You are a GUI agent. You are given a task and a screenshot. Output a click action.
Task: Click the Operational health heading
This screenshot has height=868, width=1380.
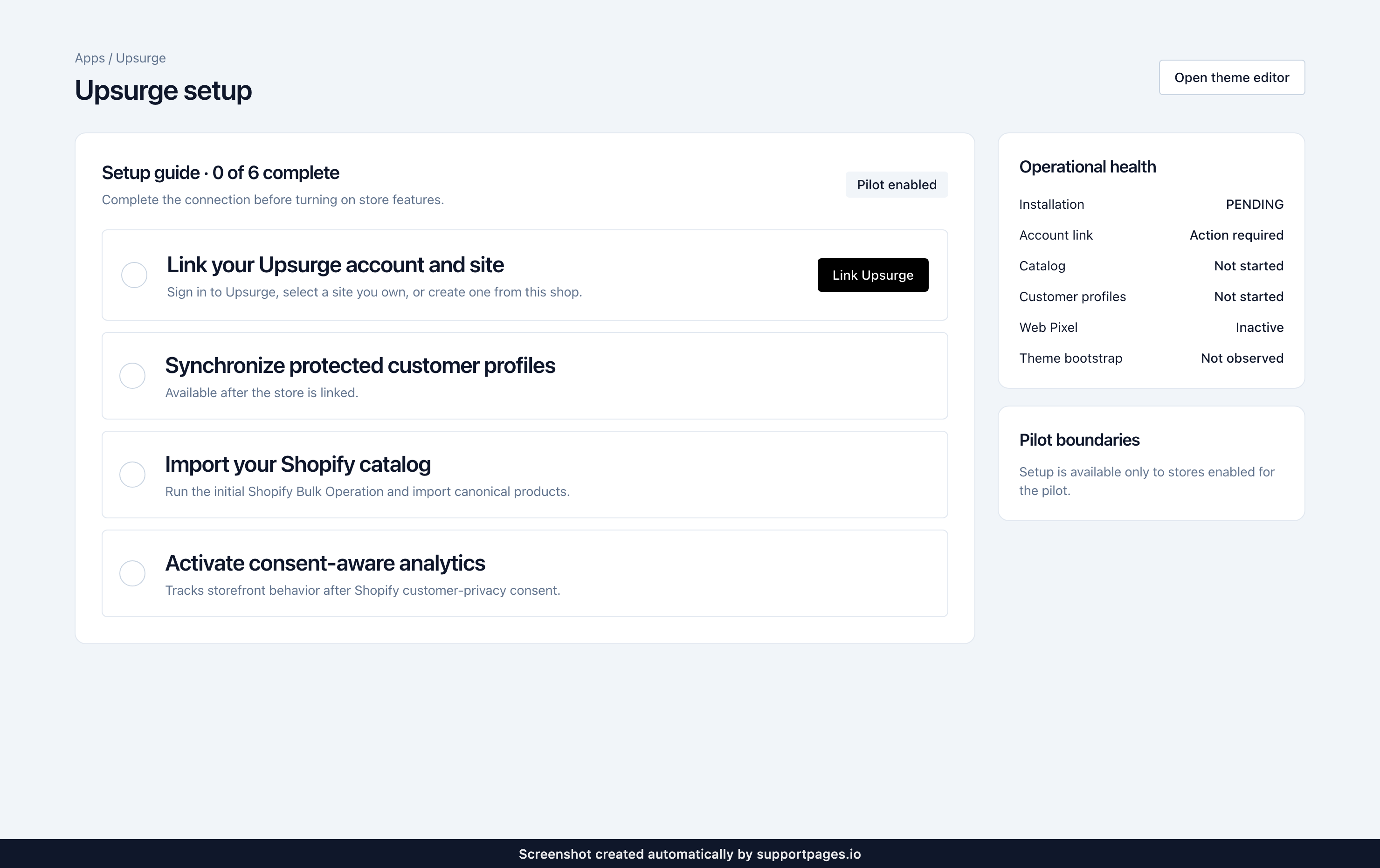(x=1087, y=167)
